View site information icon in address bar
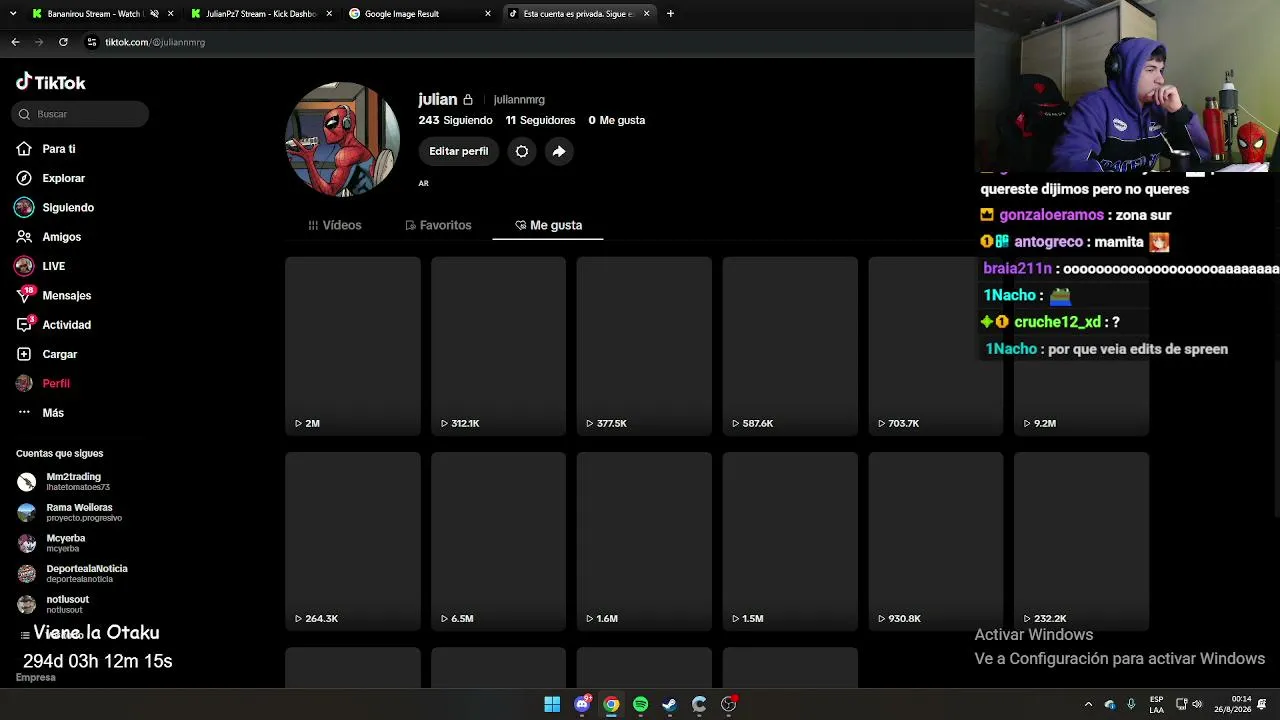1280x720 pixels. [x=92, y=42]
